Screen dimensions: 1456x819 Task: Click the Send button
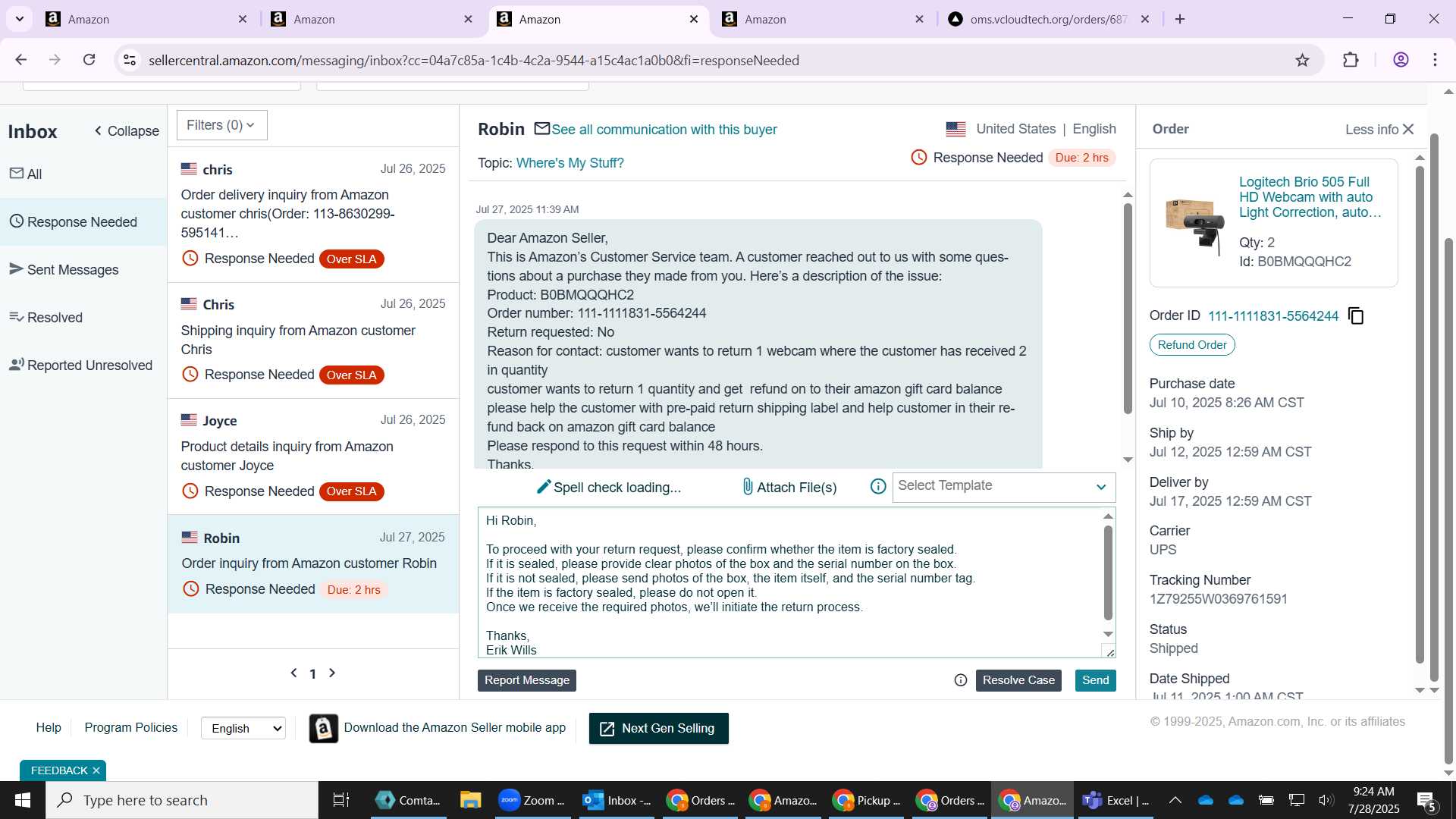[x=1095, y=680]
